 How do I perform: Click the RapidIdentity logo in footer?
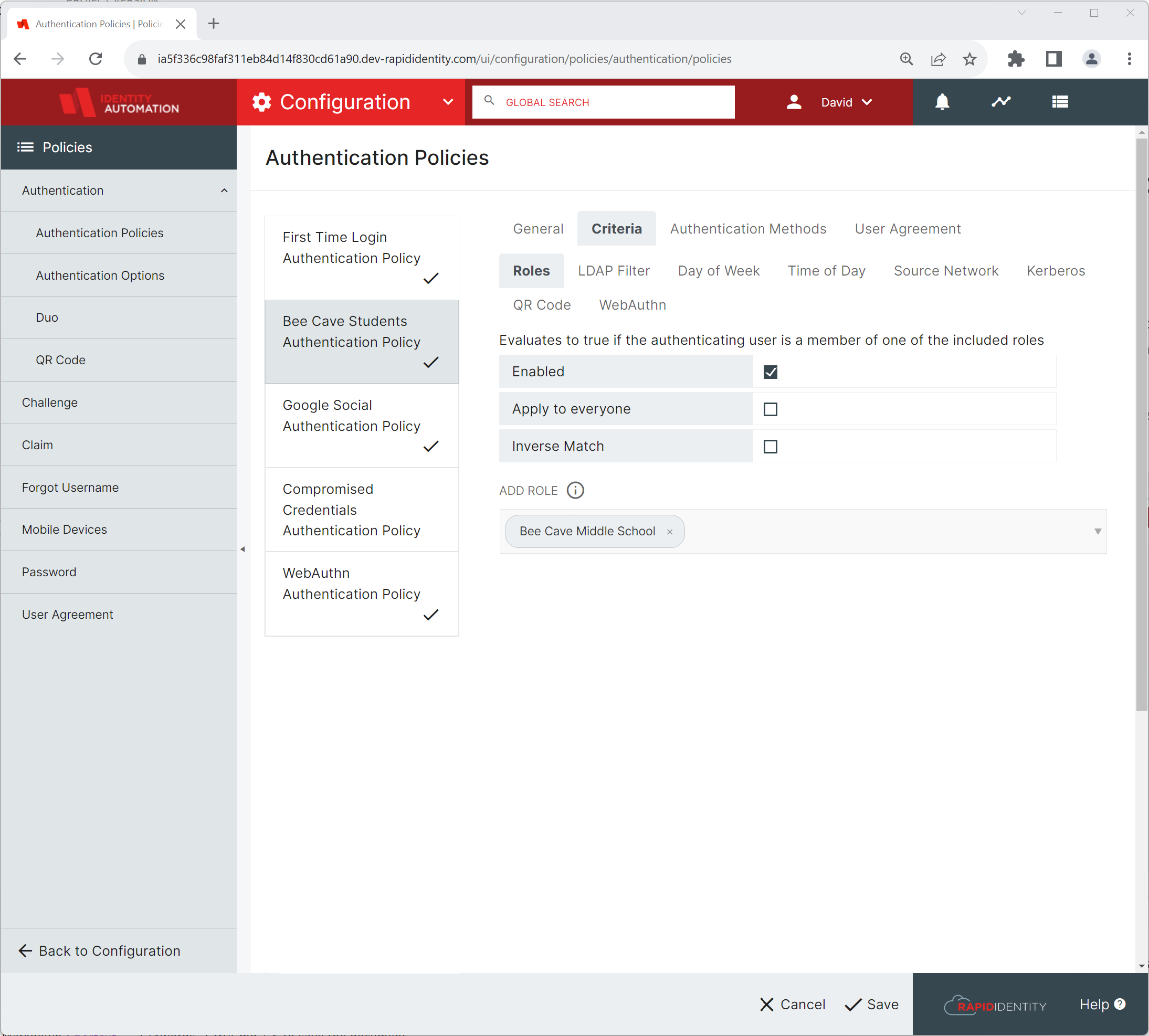[995, 1005]
